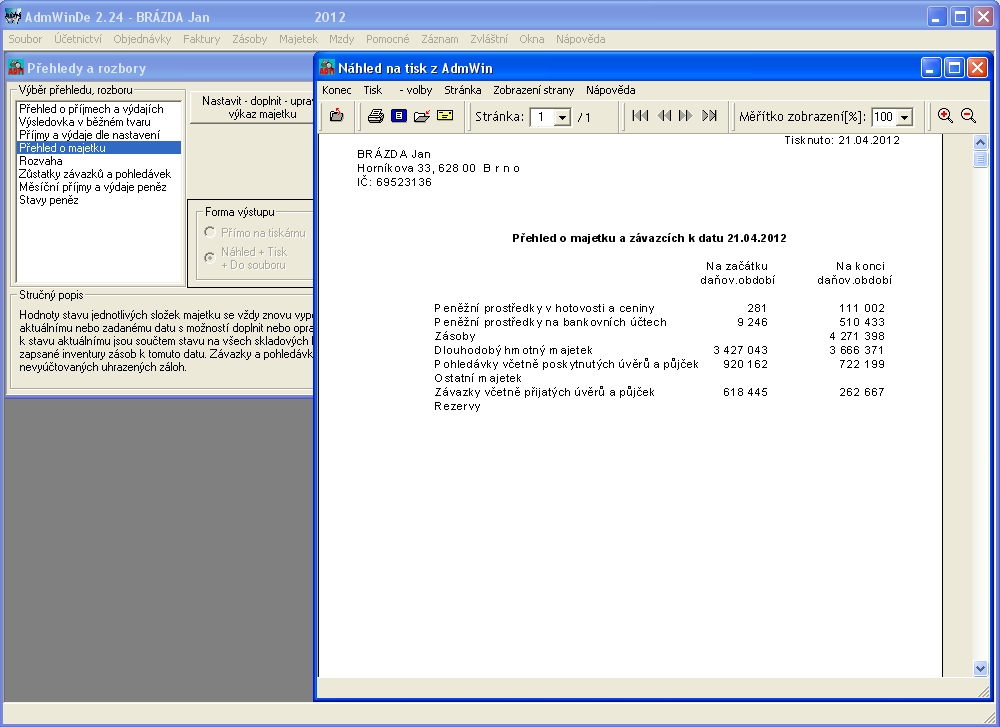Open Stránka menu in preview window

(x=462, y=90)
